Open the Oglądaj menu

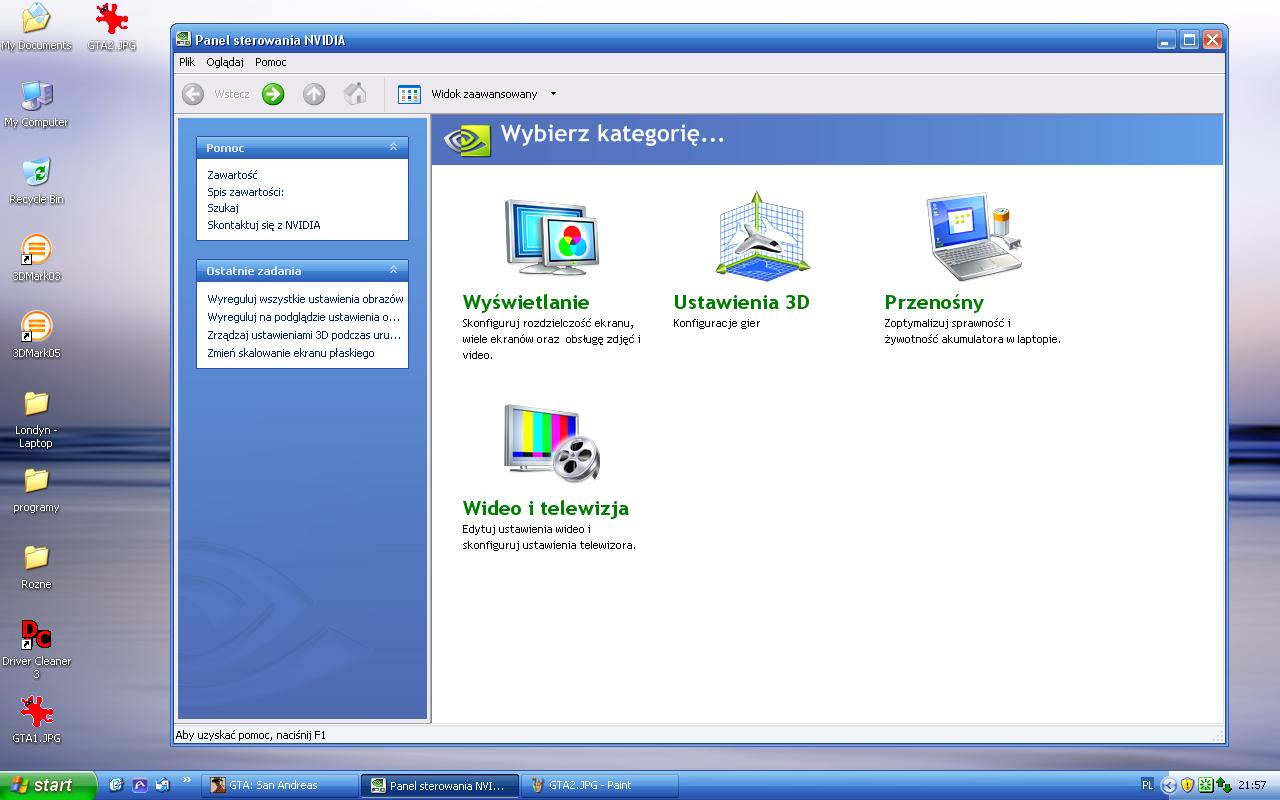(225, 62)
